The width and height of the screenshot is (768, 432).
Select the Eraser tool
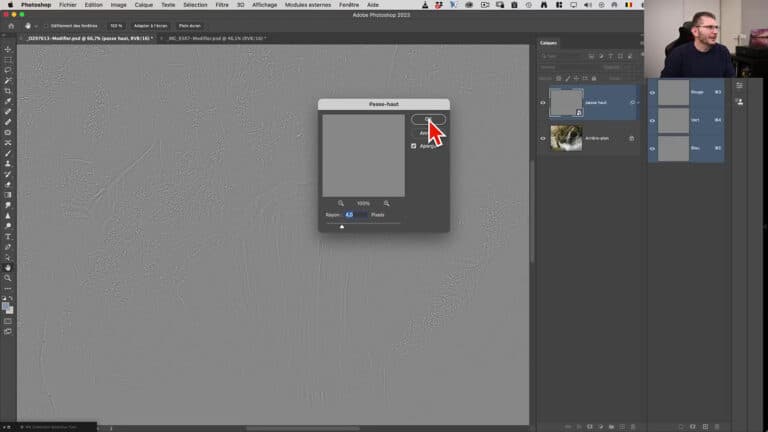click(x=8, y=185)
